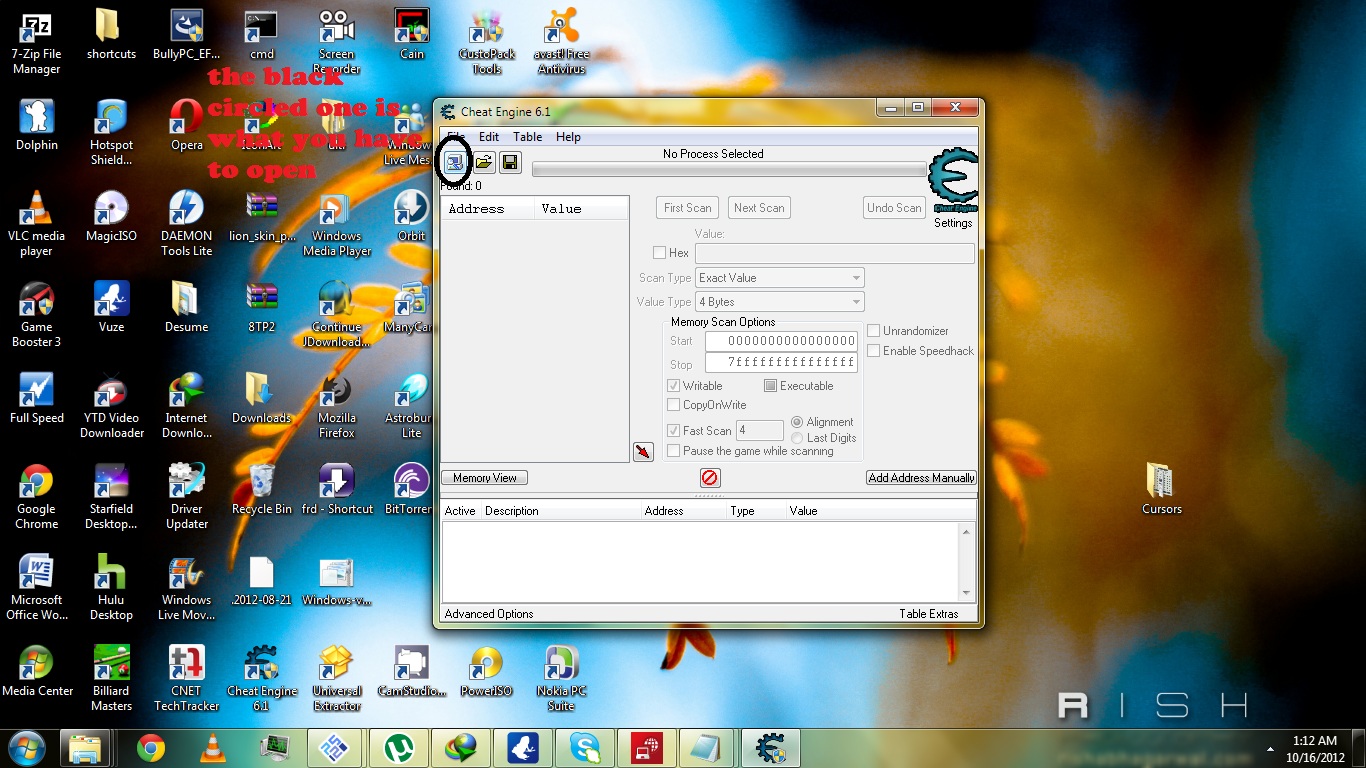The height and width of the screenshot is (768, 1366).
Task: Check Enable Speedhack option
Action: click(874, 351)
